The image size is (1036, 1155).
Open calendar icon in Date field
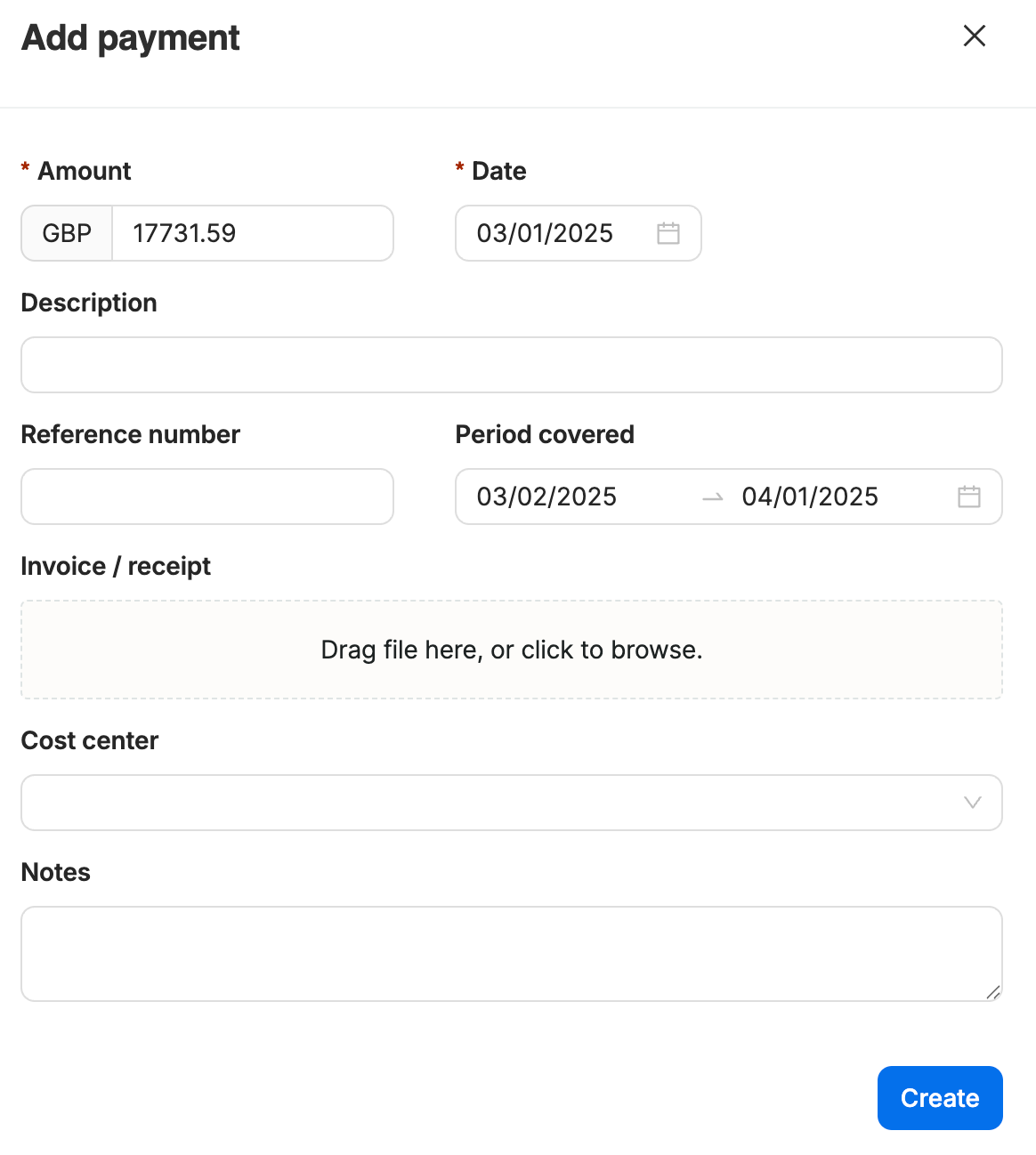pyautogui.click(x=668, y=233)
